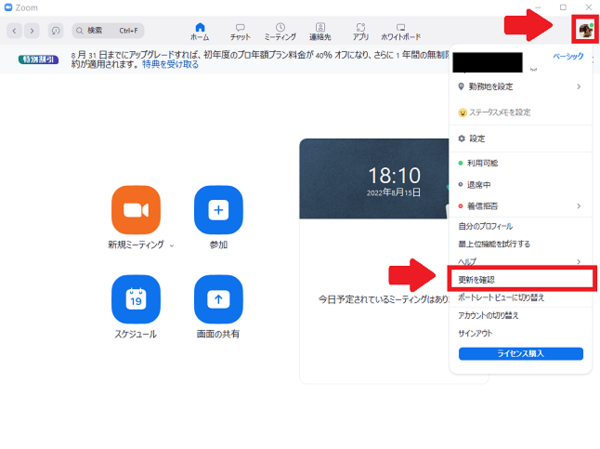Expand the 新規ミーティング dropdown arrow
The width and height of the screenshot is (600, 449).
171,245
